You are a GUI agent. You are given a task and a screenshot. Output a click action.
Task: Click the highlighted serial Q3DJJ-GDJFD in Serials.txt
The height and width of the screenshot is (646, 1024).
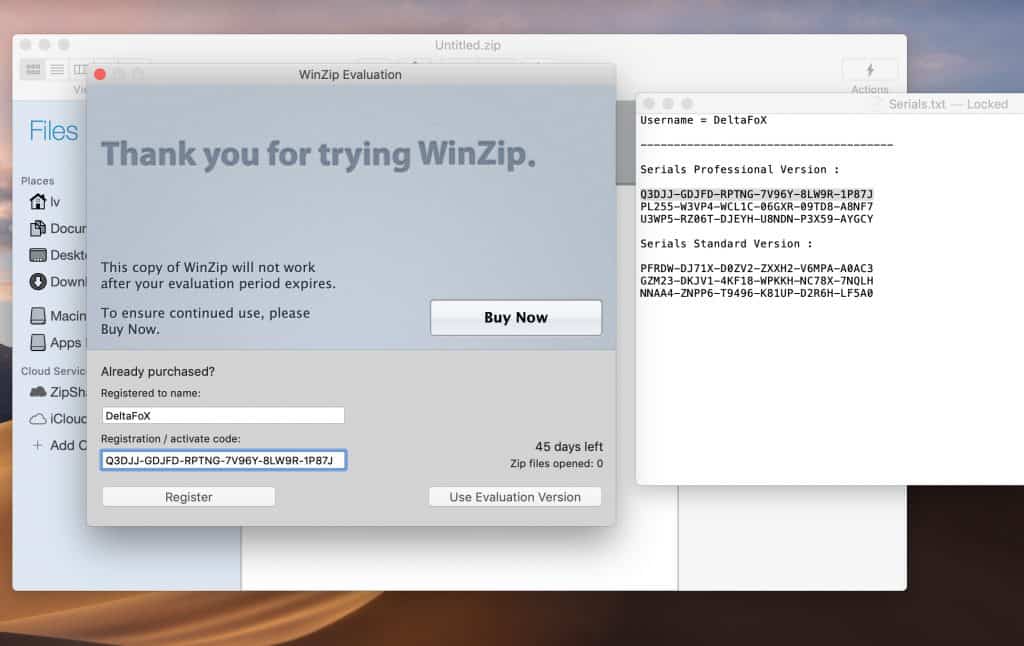(756, 194)
